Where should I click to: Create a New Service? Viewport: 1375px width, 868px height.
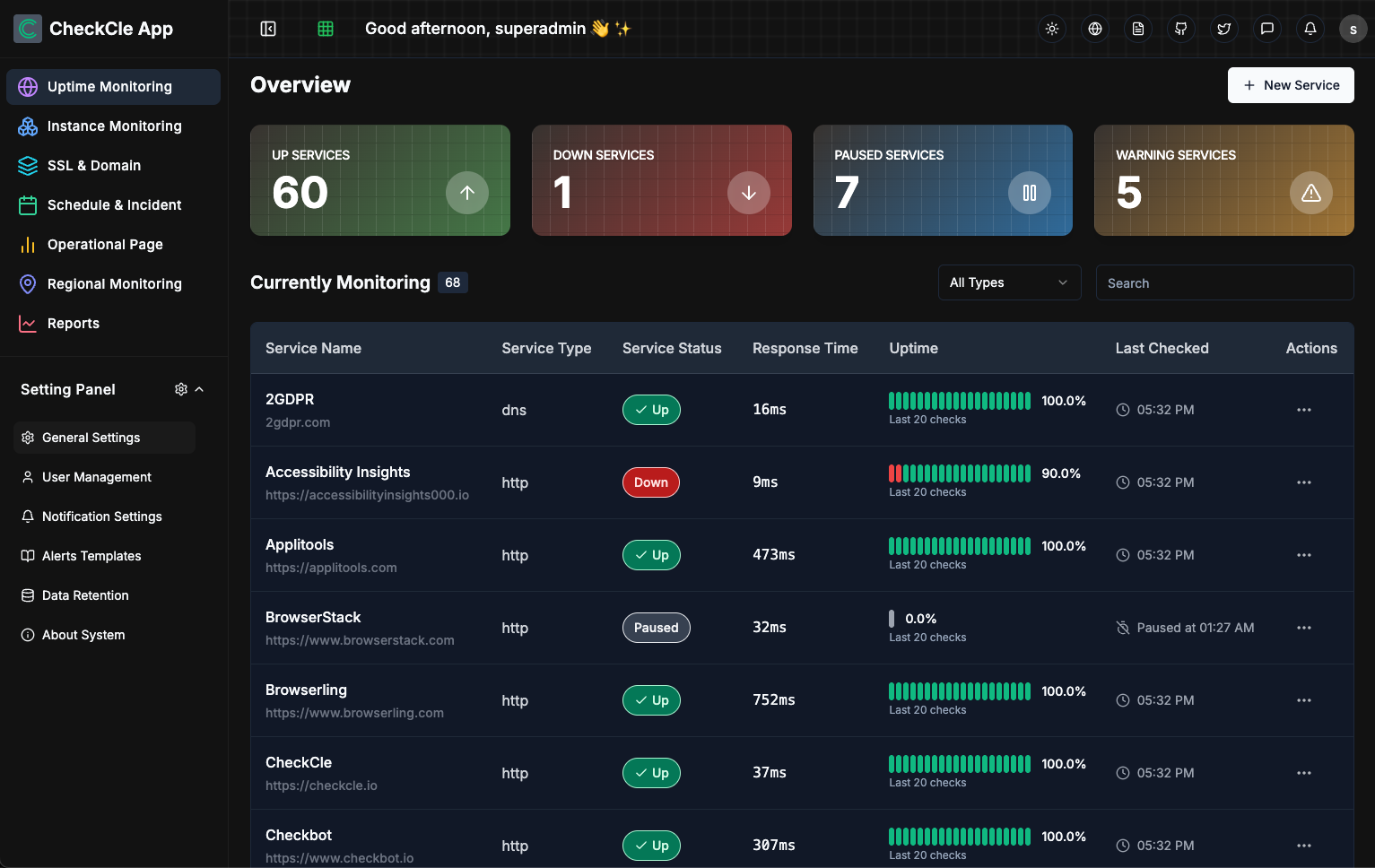pos(1291,85)
